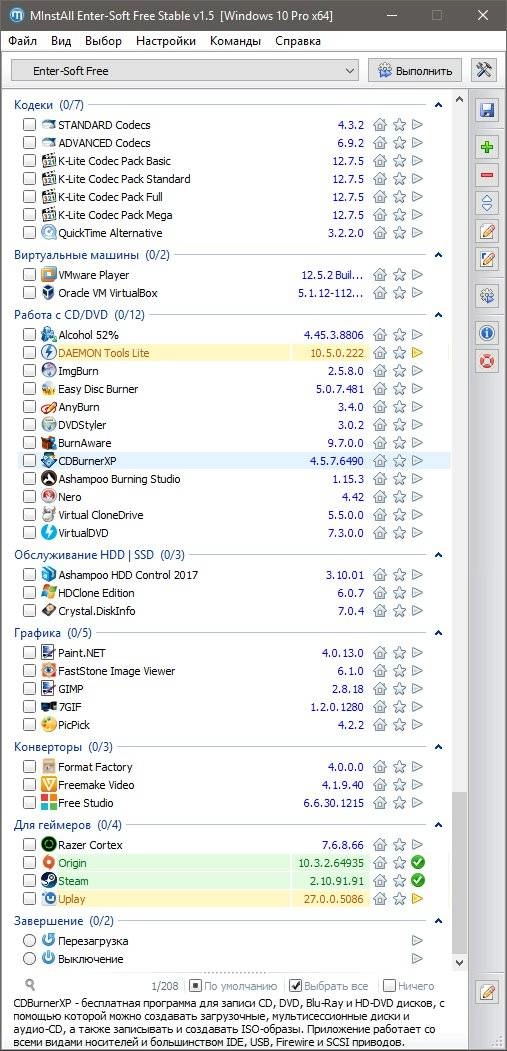Check the CDBurnerXP checkbox
Viewport: 507px width, 1051px height.
(30, 460)
